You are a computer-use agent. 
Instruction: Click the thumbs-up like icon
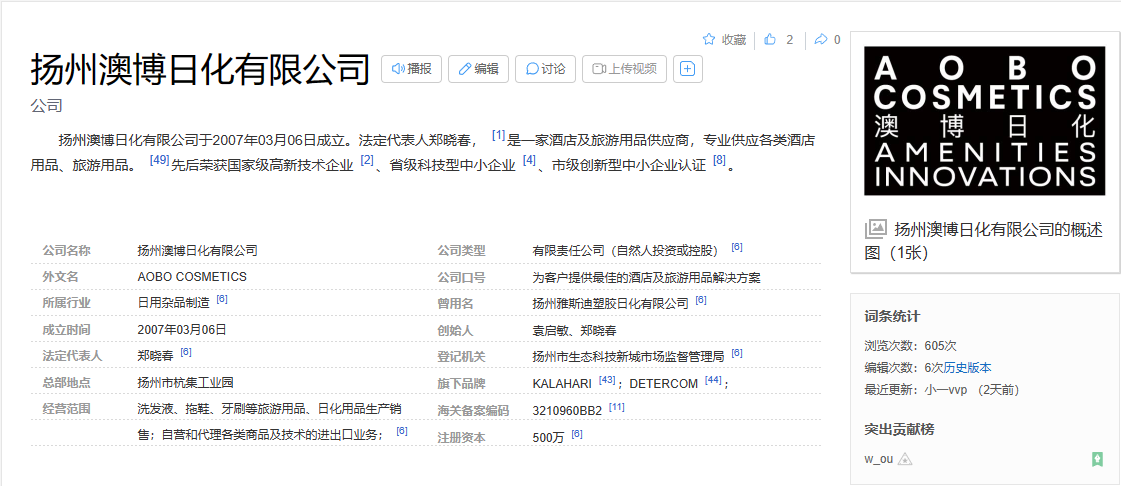point(770,39)
